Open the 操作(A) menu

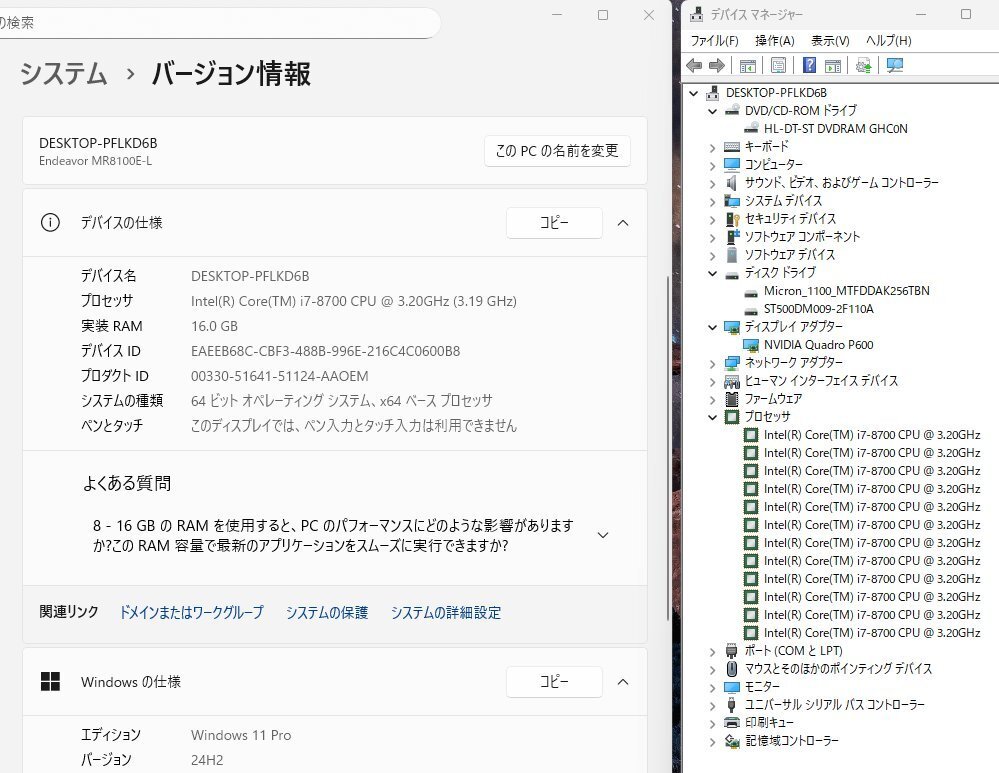point(774,41)
